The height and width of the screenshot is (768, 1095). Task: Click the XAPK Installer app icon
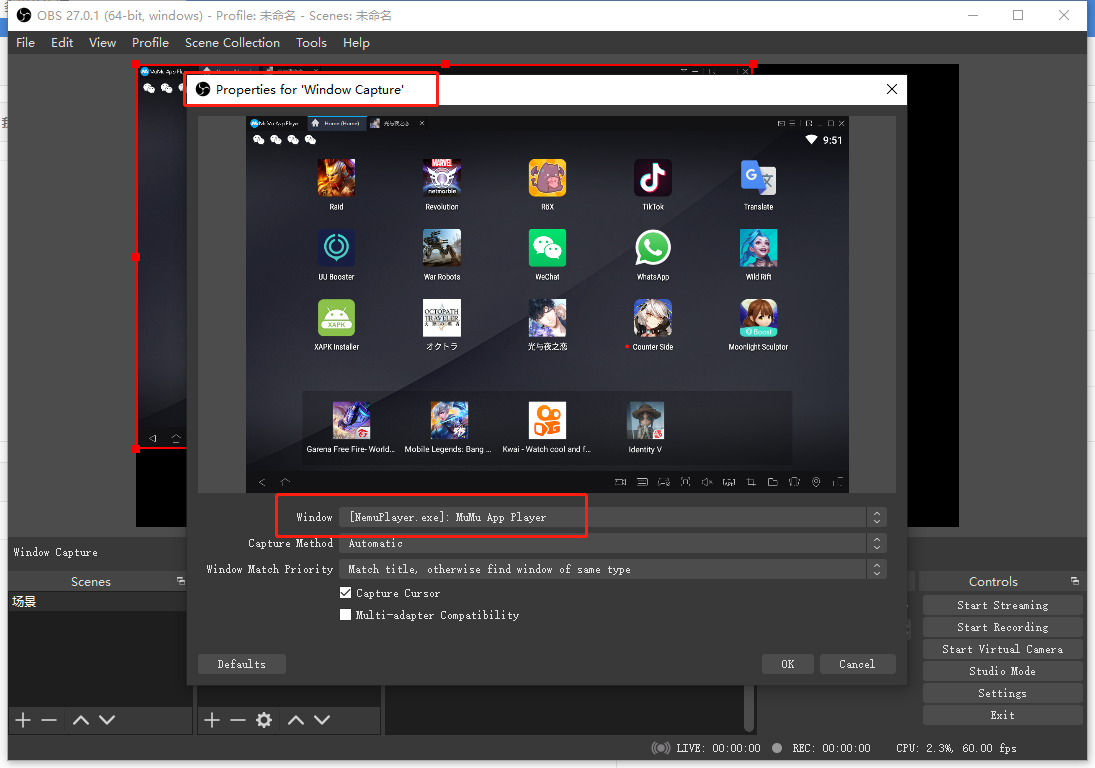[x=337, y=318]
